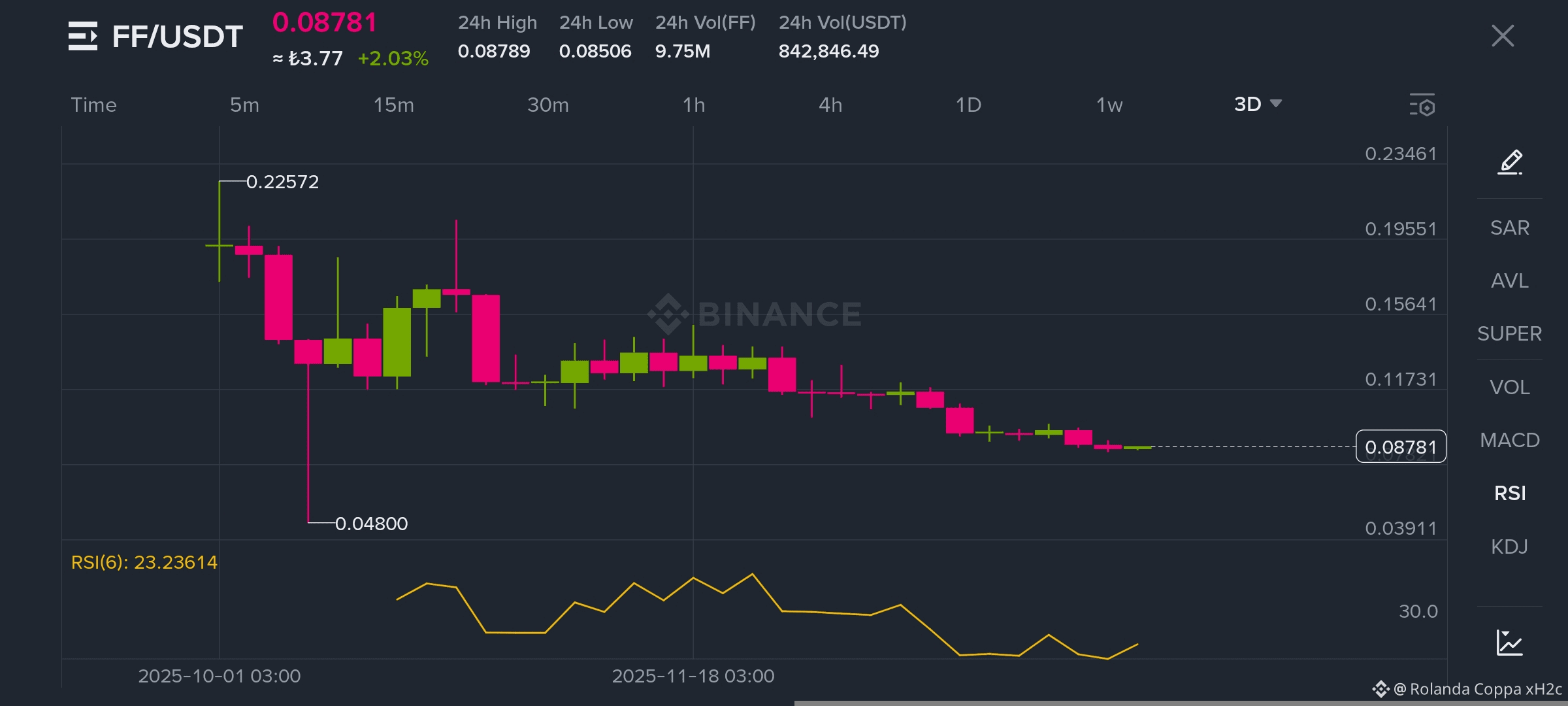This screenshot has width=1568, height=706.
Task: Click the 0.08781 current price label
Action: pyautogui.click(x=1401, y=447)
